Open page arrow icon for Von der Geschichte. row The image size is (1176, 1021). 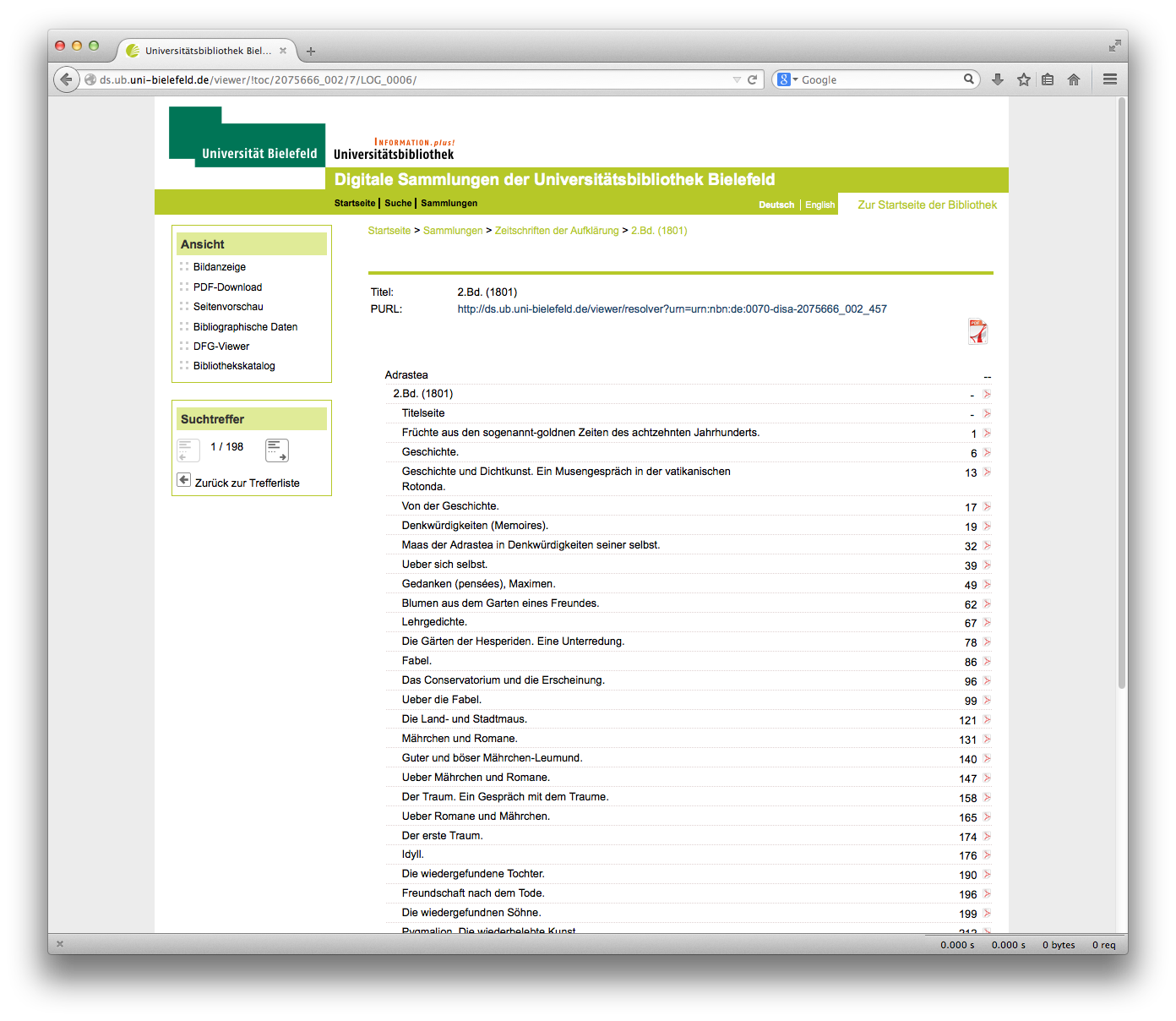(x=987, y=506)
